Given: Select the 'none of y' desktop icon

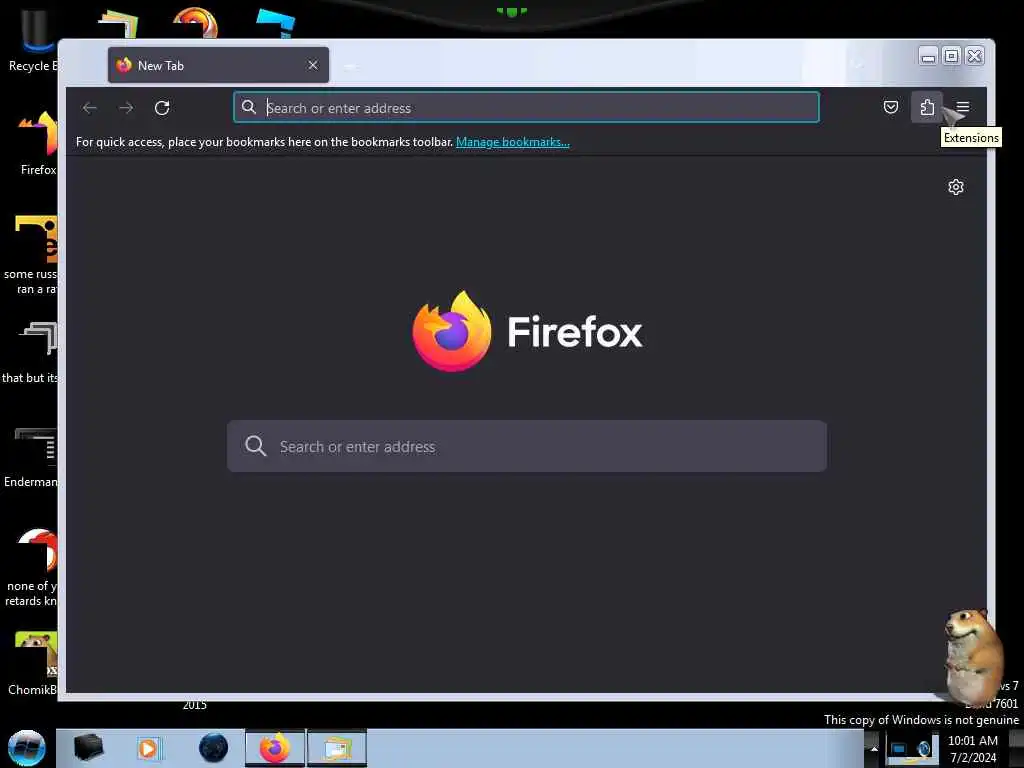Looking at the screenshot, I should click(31, 568).
